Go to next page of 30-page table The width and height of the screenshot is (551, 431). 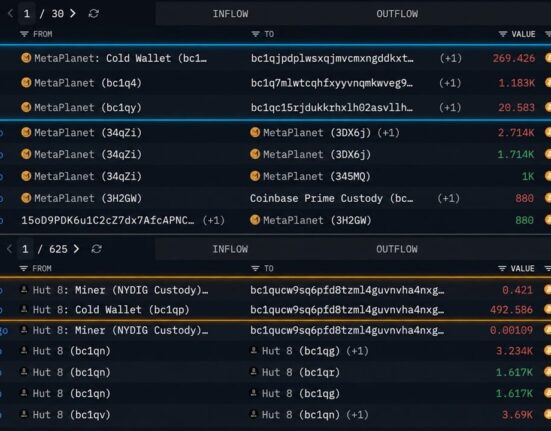click(x=73, y=14)
